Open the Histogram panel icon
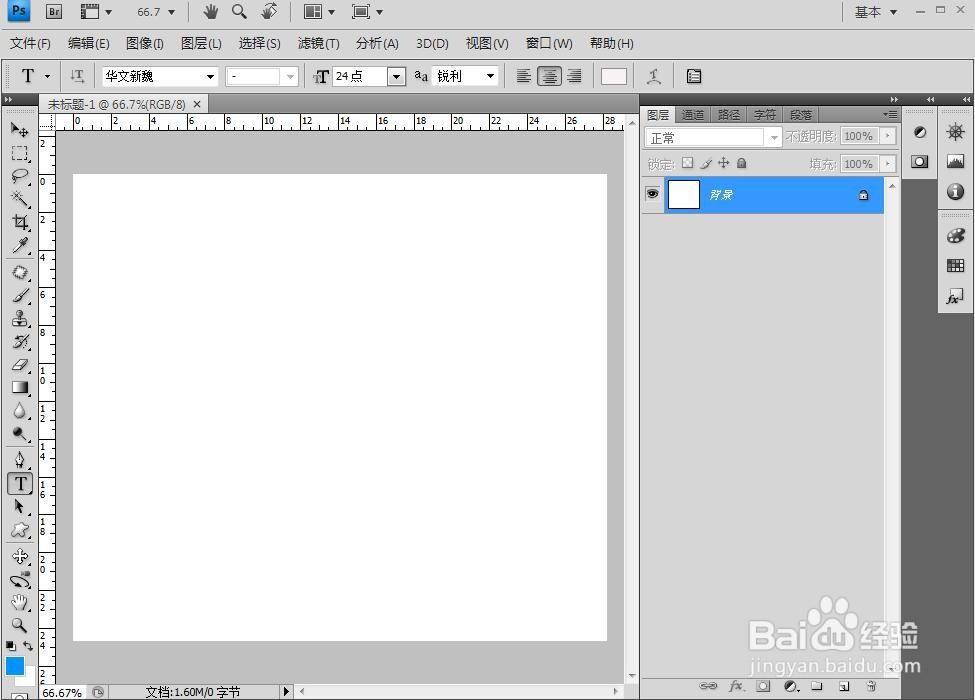The height and width of the screenshot is (700, 975). [956, 162]
